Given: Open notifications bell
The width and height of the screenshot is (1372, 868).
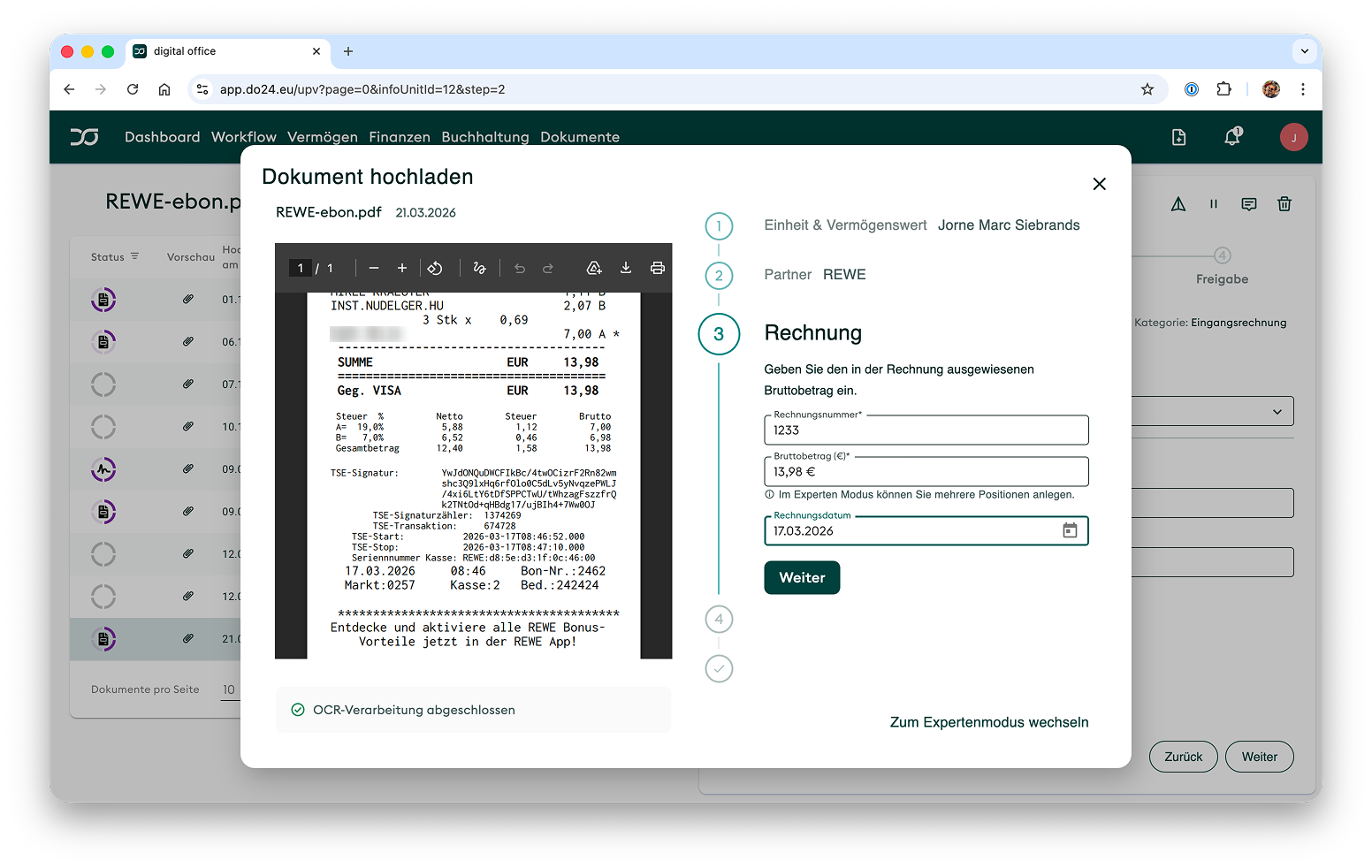Looking at the screenshot, I should coord(1232,136).
